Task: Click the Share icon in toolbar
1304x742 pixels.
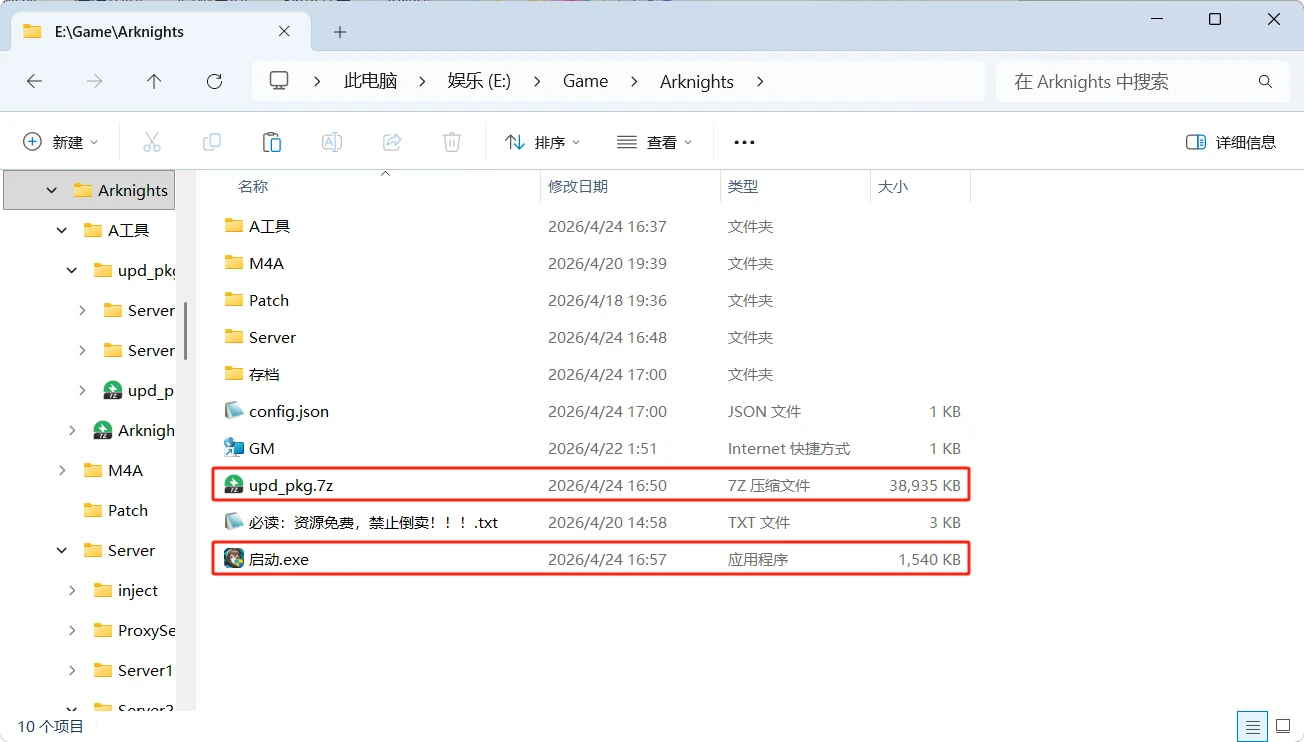Action: 392,142
